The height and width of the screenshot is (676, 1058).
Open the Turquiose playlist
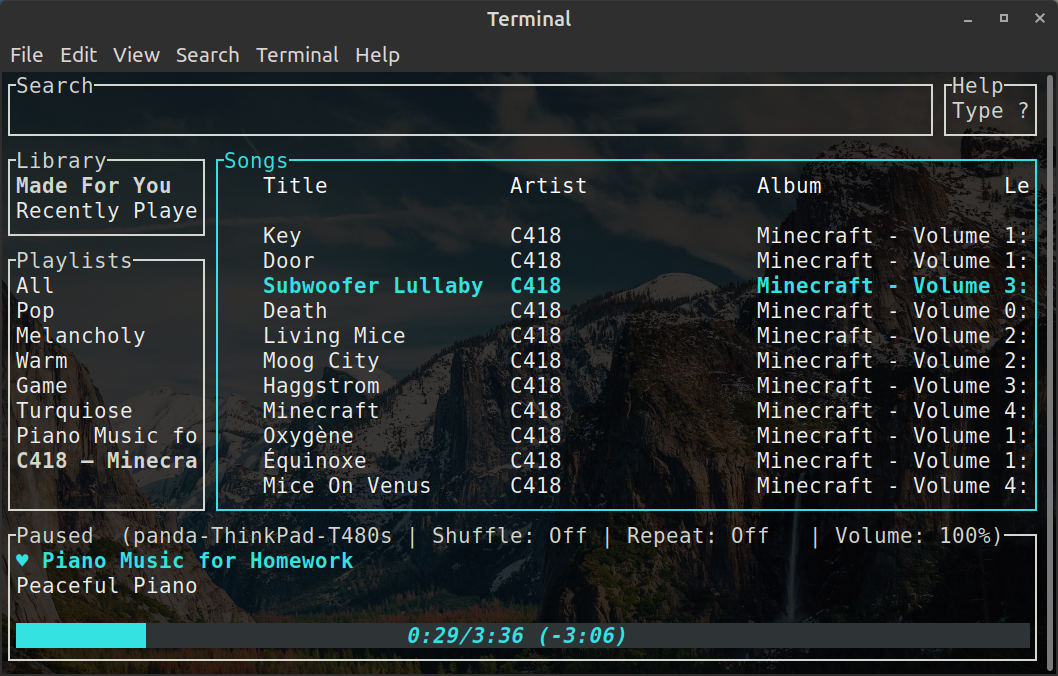click(x=74, y=411)
